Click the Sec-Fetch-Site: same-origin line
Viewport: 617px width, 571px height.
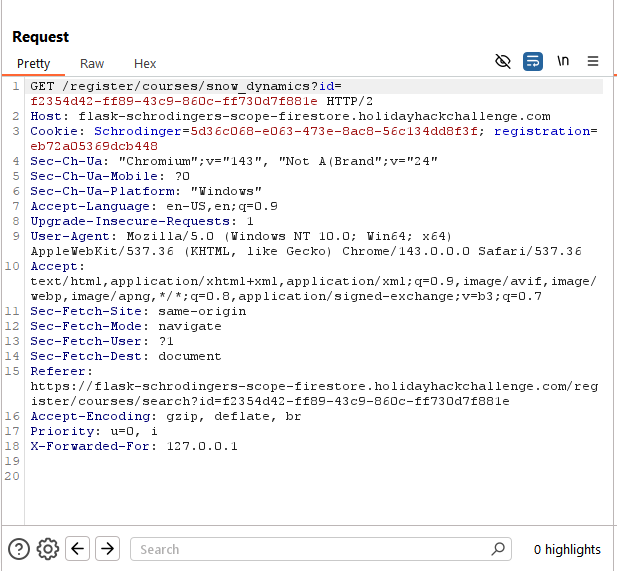(138, 311)
